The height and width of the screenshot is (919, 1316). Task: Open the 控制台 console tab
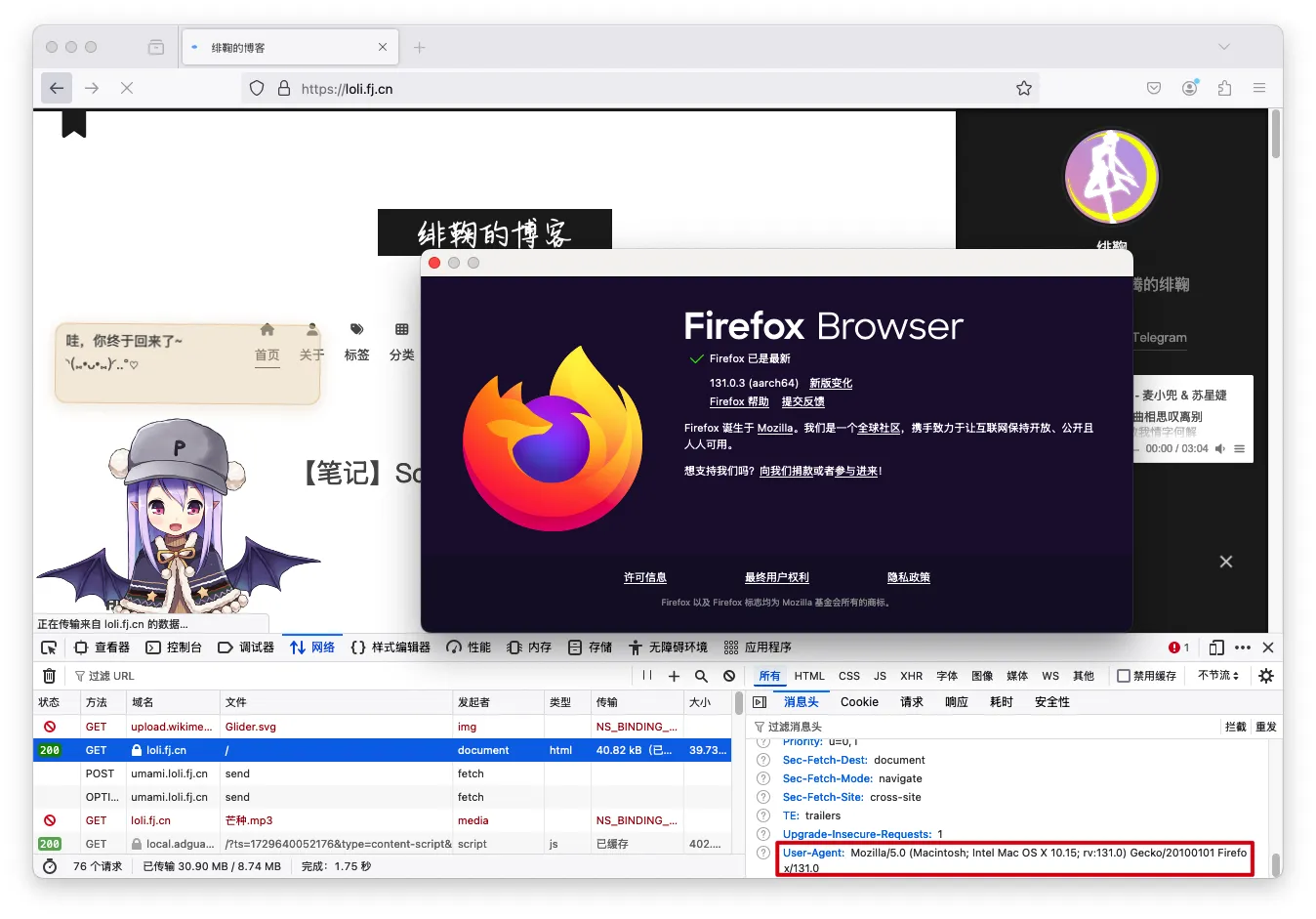[x=174, y=647]
